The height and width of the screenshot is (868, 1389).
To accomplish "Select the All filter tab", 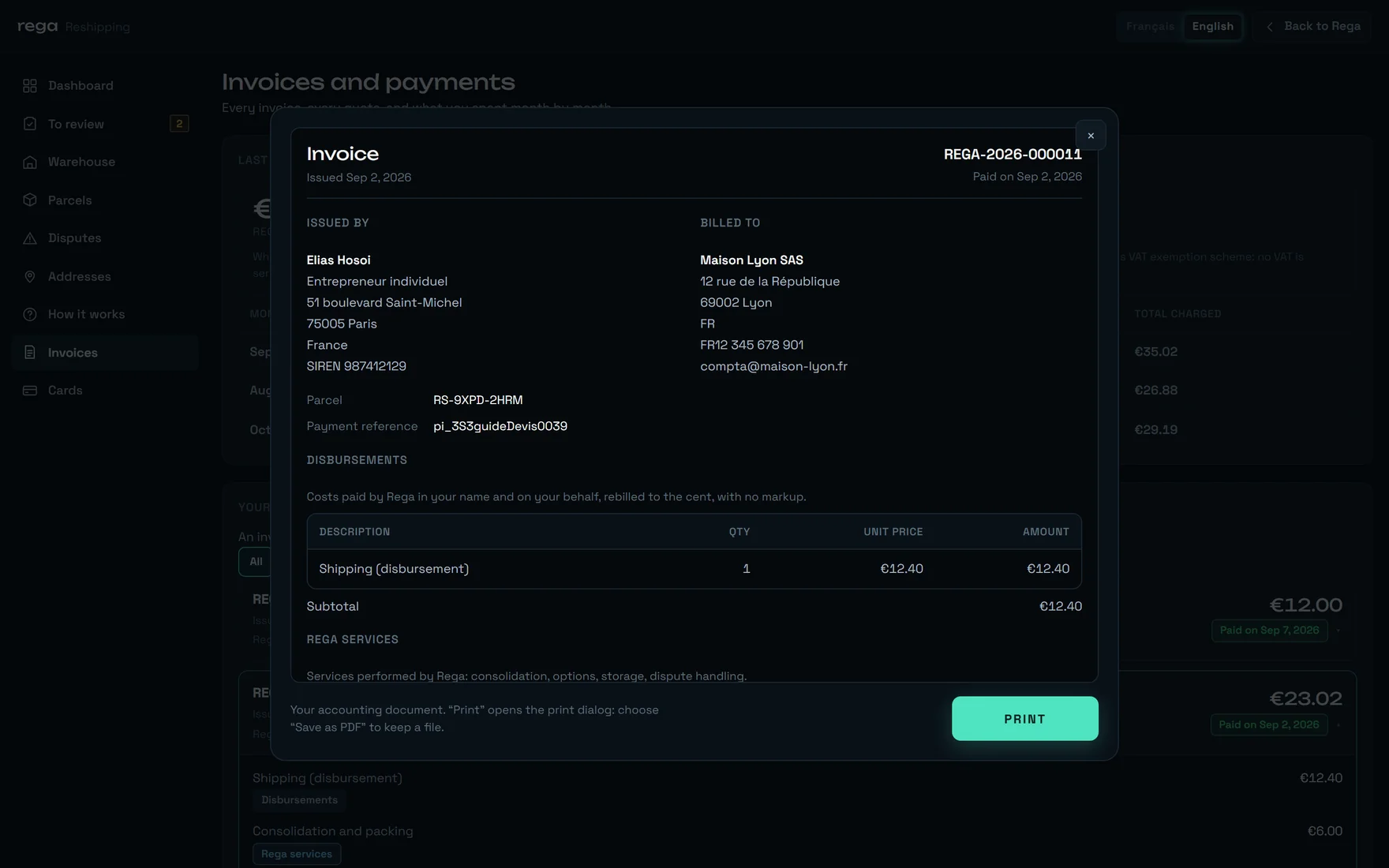I will (256, 562).
